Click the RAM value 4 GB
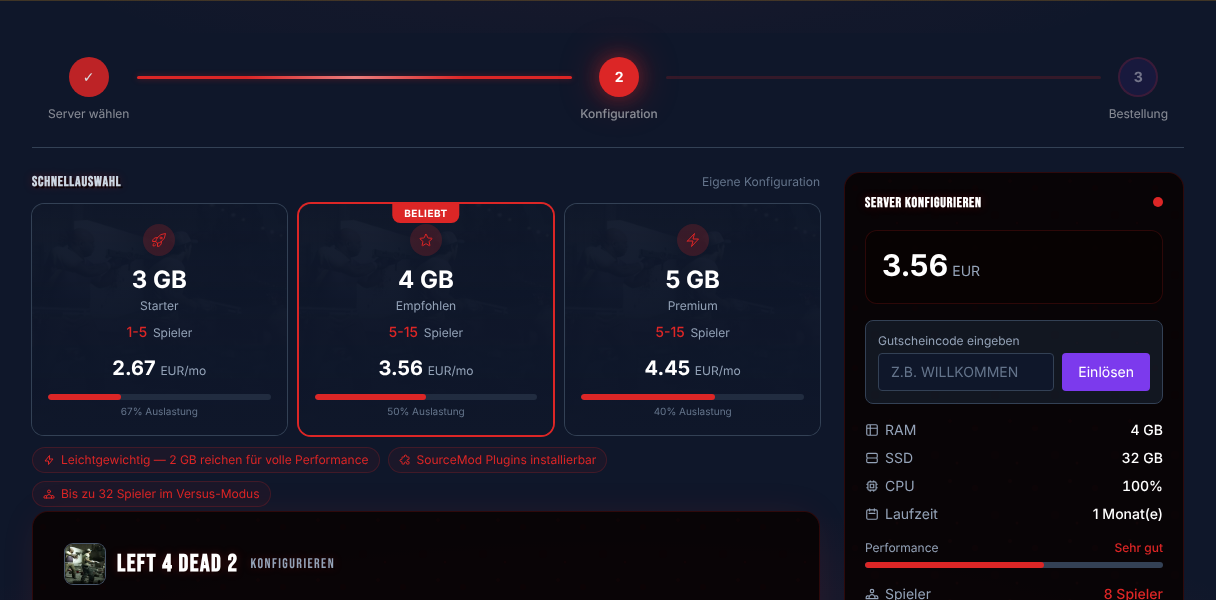This screenshot has height=600, width=1216. [x=1147, y=430]
